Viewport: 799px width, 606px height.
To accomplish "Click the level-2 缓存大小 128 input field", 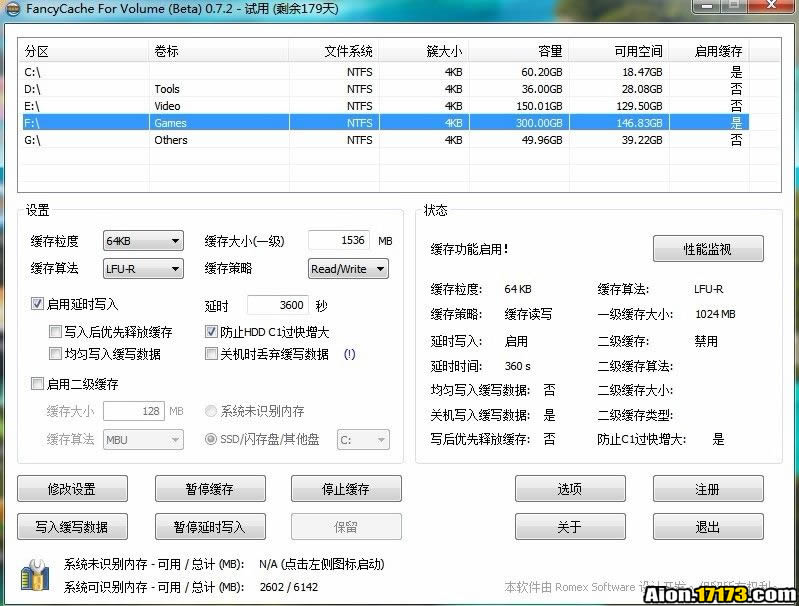I will (134, 411).
